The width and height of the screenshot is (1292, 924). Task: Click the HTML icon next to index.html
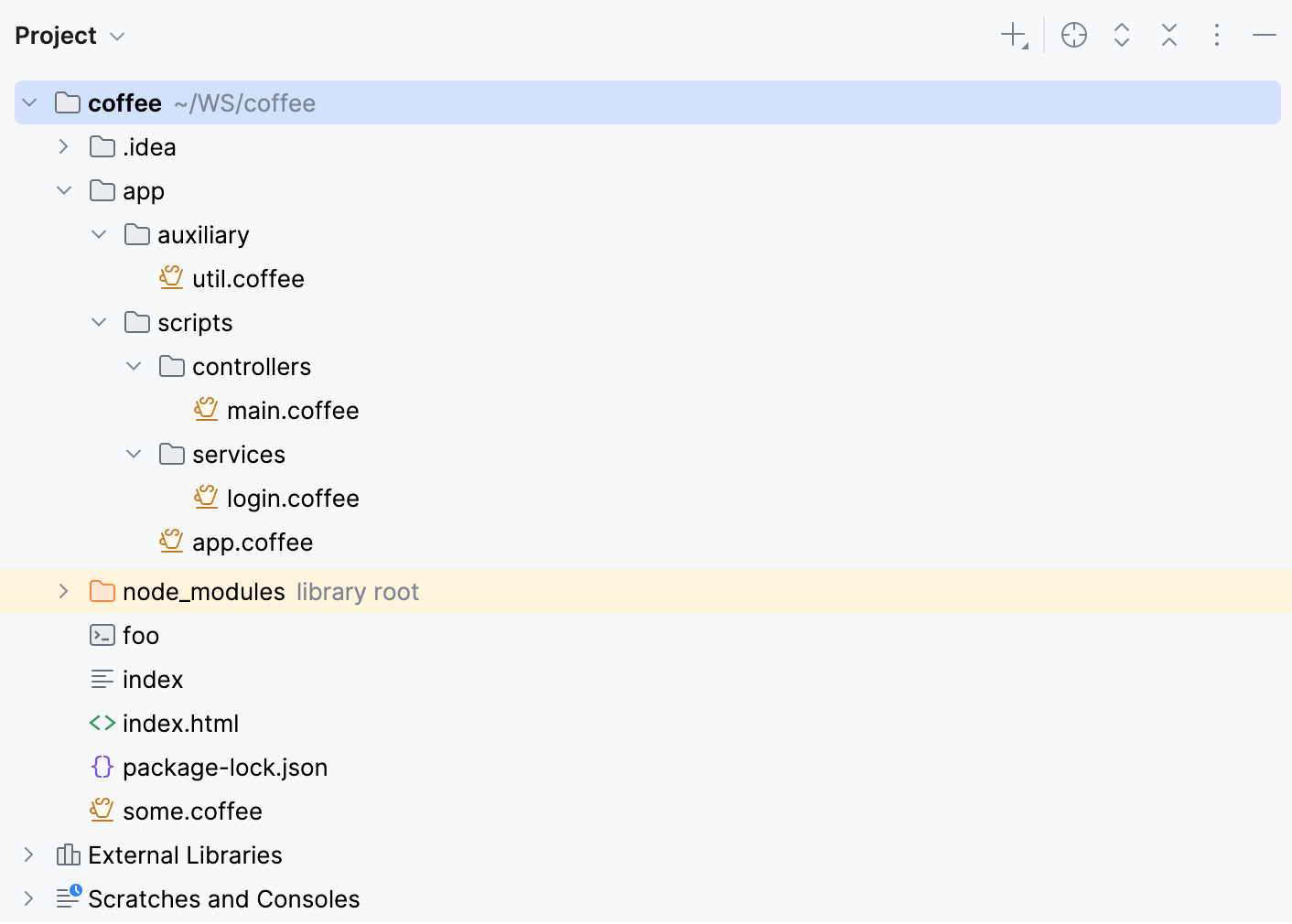tap(102, 723)
